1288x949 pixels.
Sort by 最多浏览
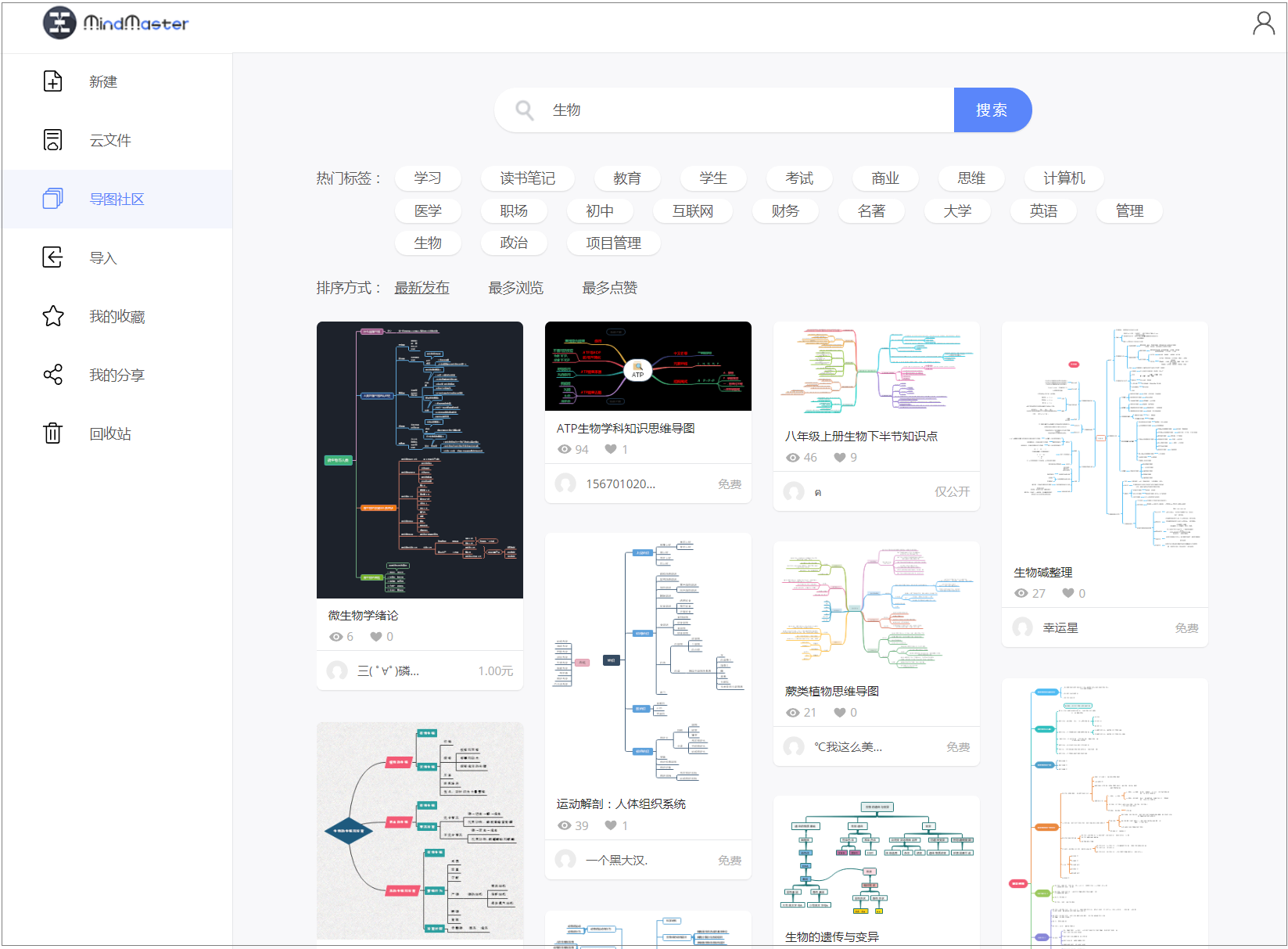[516, 288]
